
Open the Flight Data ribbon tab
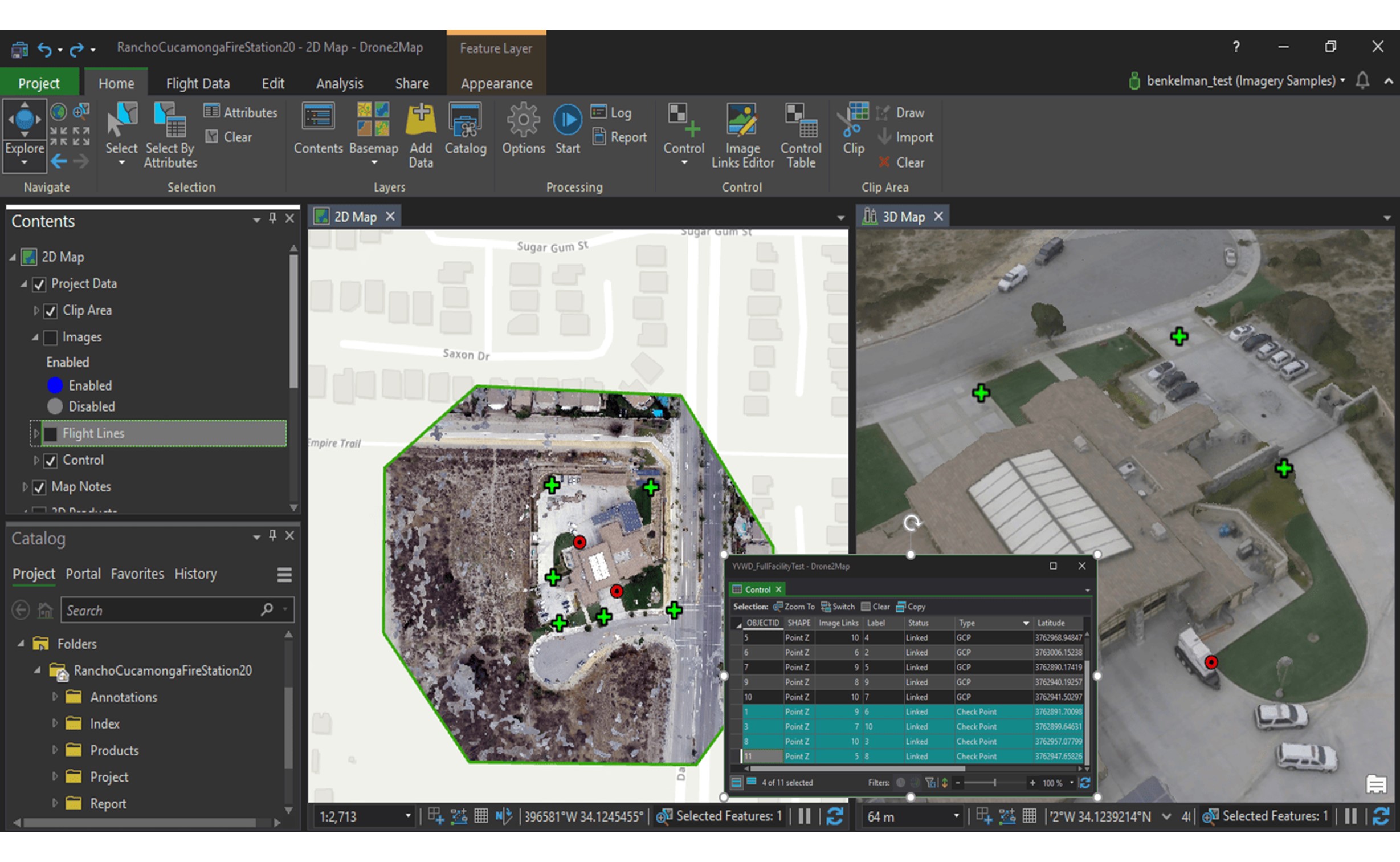(197, 82)
